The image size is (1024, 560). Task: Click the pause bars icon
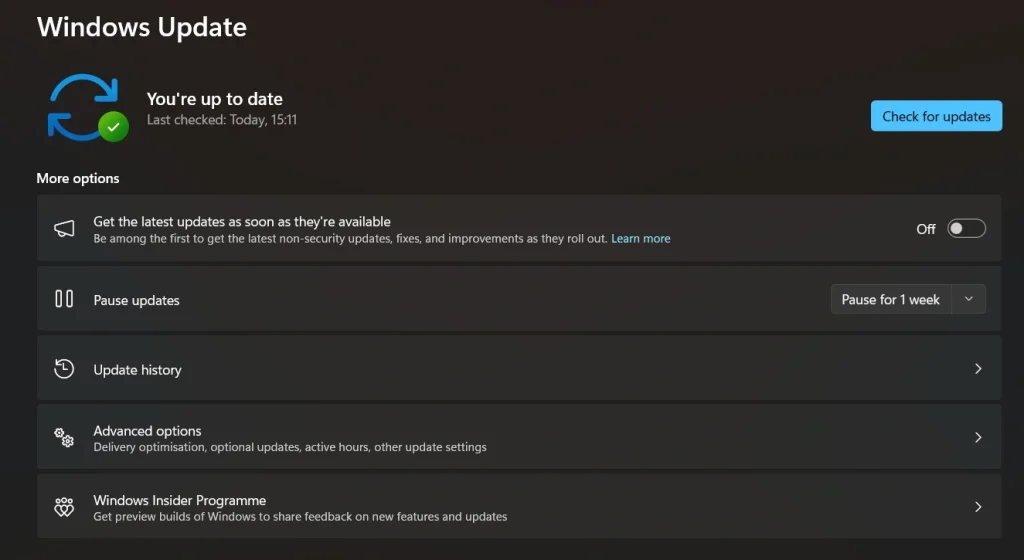pyautogui.click(x=64, y=299)
